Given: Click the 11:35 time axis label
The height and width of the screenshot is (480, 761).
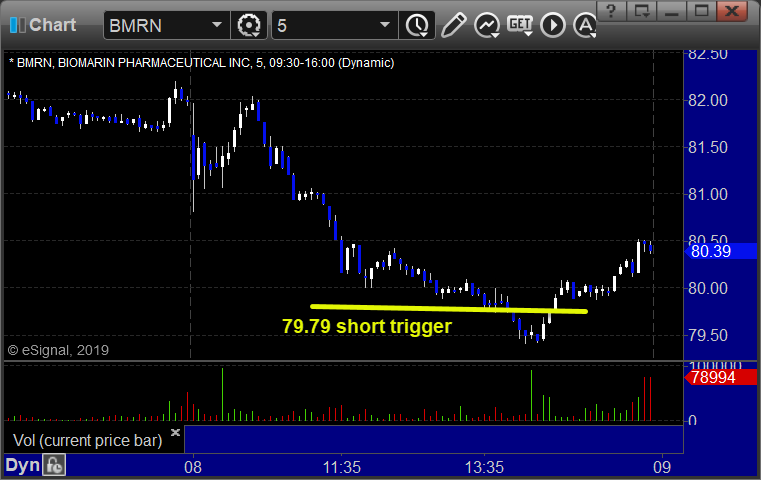Looking at the screenshot, I should point(342,467).
